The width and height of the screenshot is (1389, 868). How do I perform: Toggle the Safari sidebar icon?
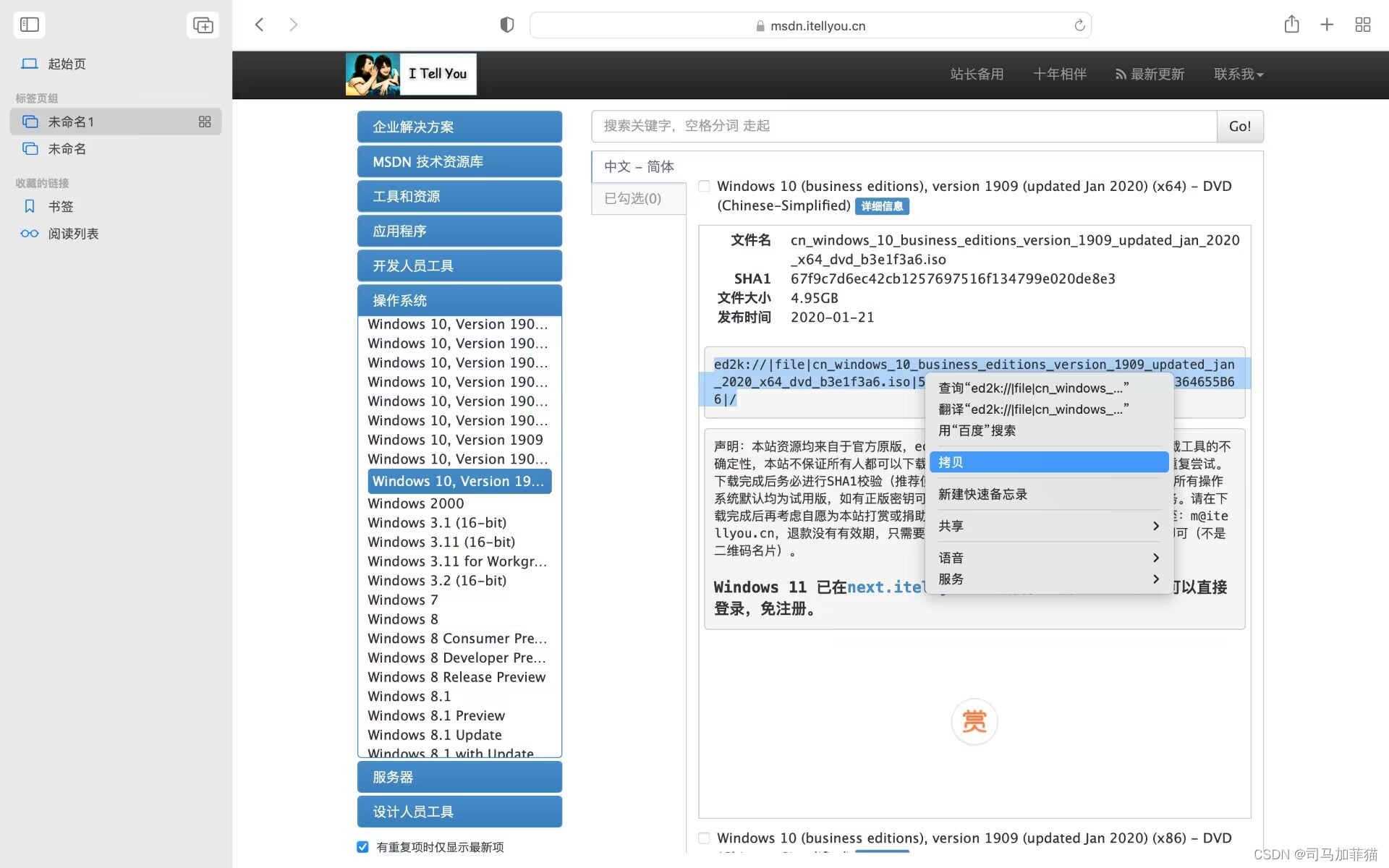pyautogui.click(x=30, y=25)
